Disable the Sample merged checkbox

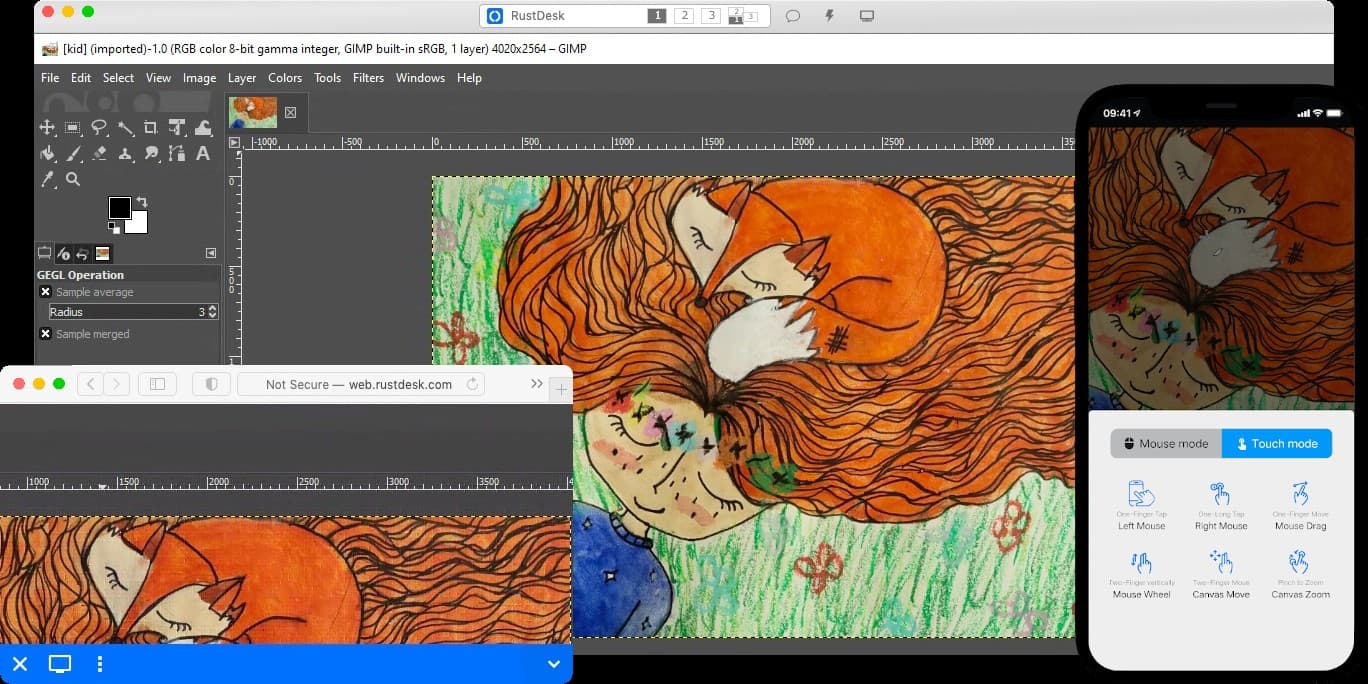(45, 334)
